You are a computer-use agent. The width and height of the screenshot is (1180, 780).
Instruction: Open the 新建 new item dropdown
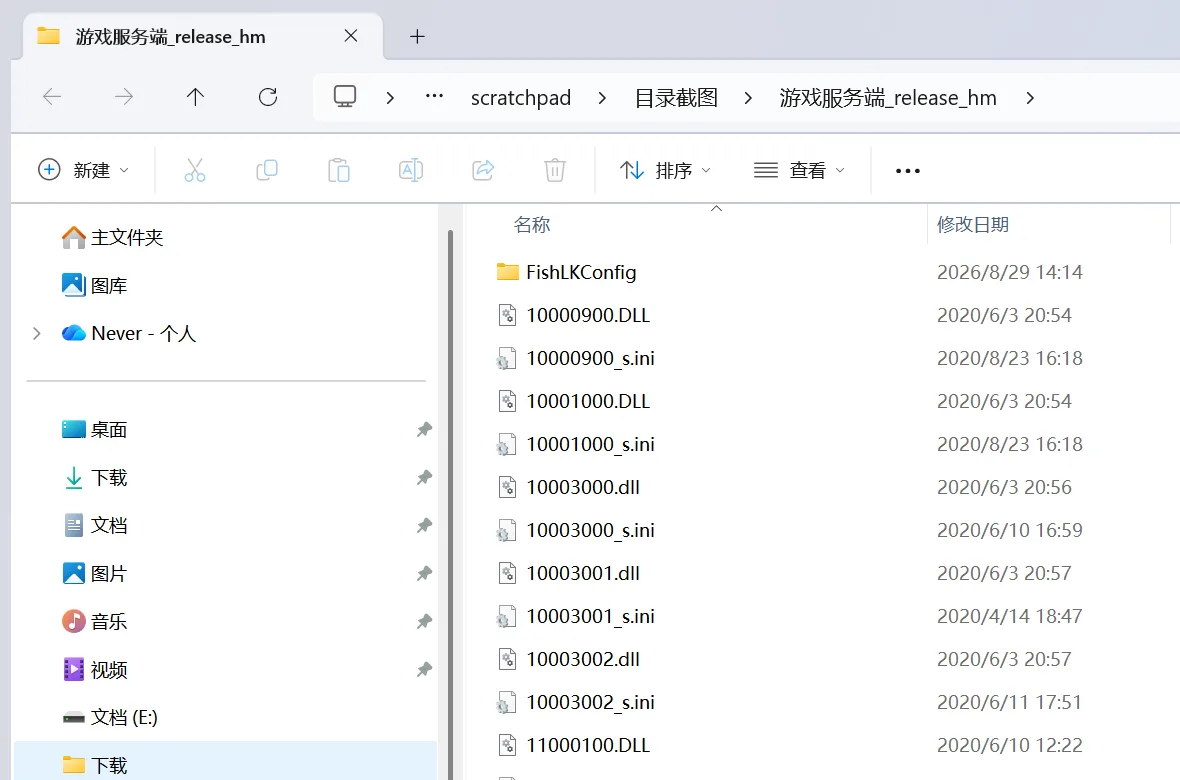[83, 170]
